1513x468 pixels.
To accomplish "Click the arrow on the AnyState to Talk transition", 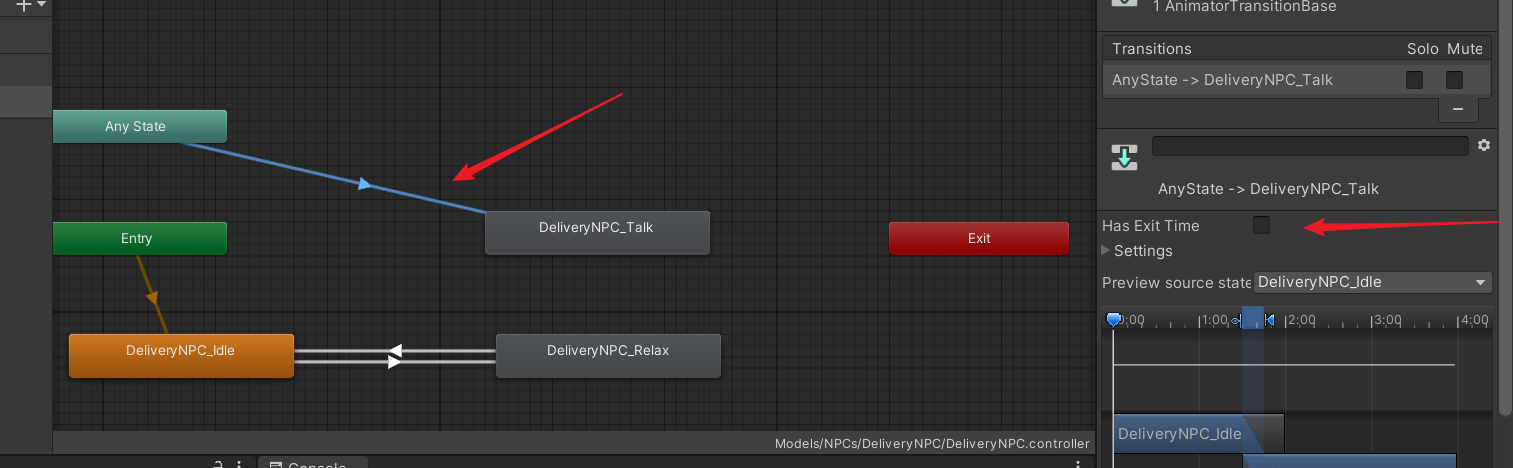I will (365, 184).
